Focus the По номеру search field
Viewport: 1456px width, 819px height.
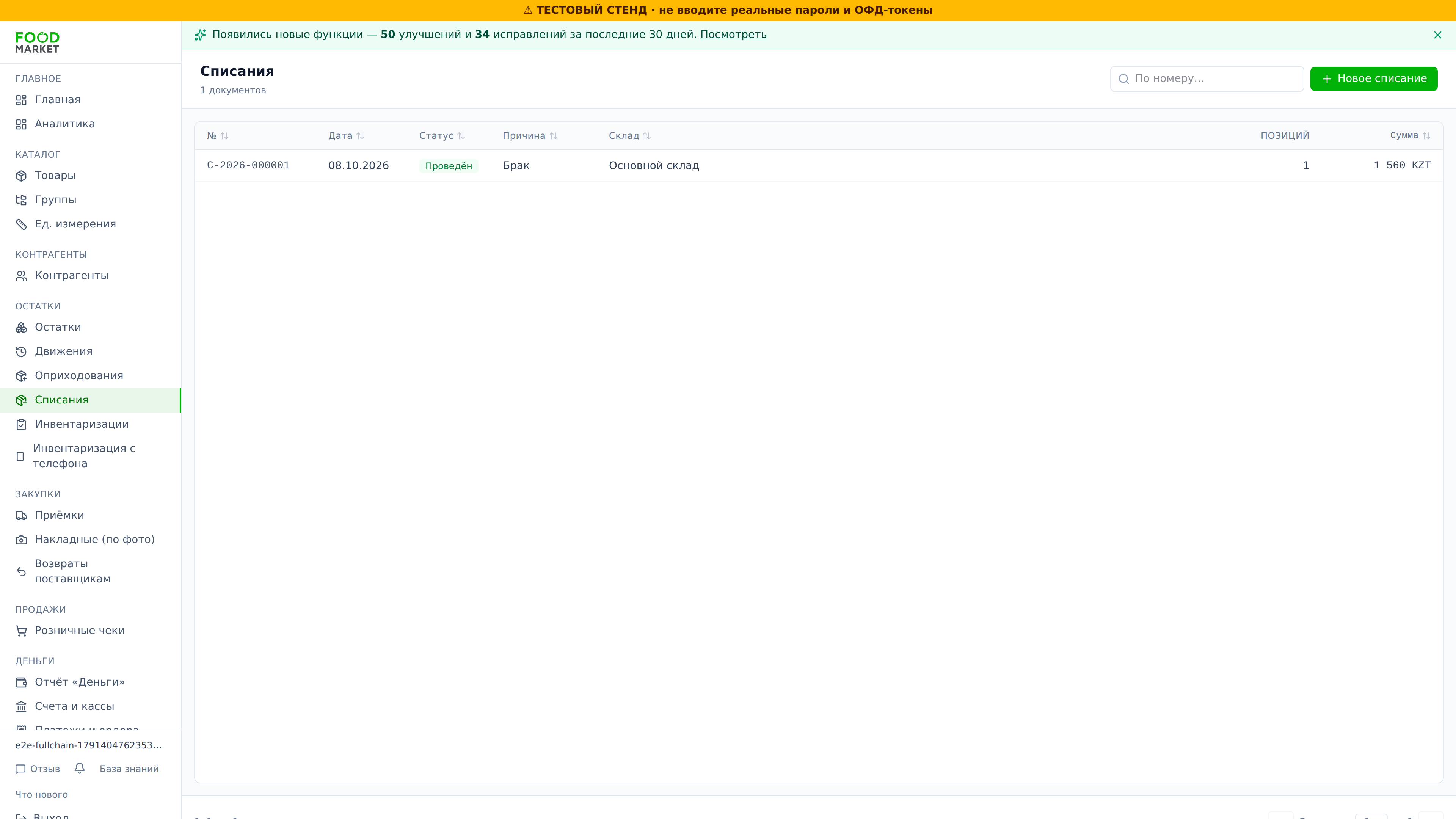(x=1207, y=78)
